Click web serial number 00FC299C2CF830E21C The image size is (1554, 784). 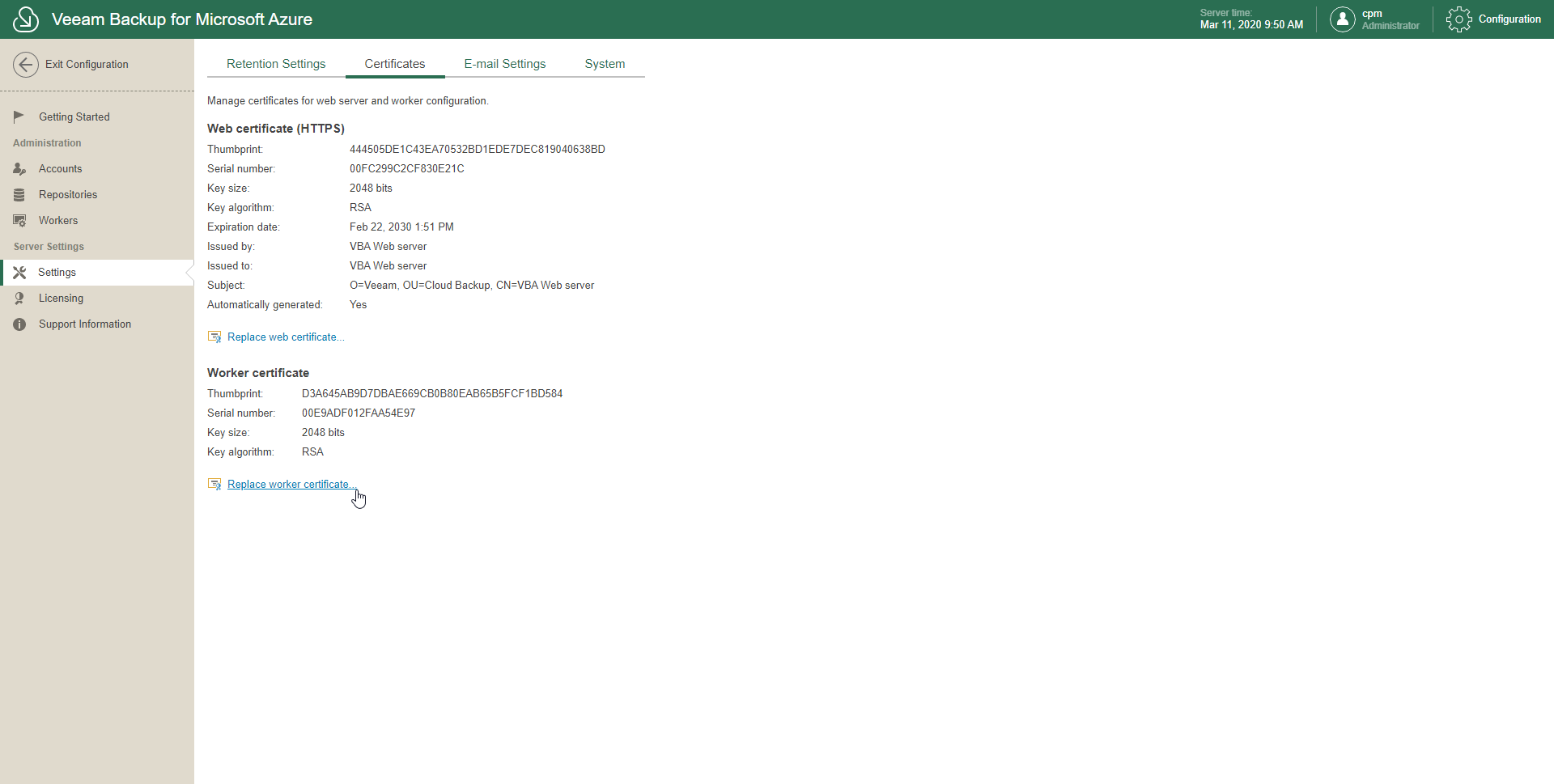tap(407, 168)
